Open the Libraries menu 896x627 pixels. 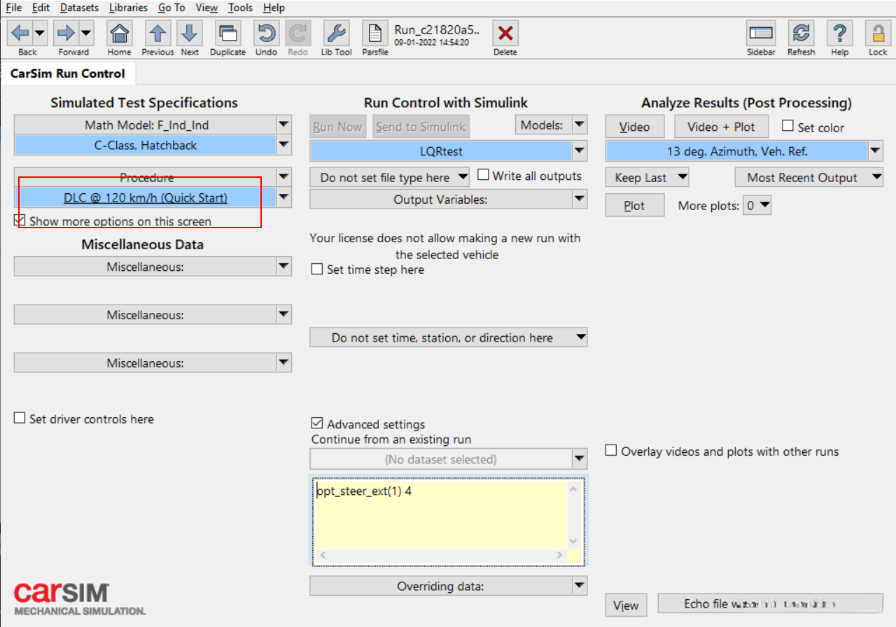point(128,7)
